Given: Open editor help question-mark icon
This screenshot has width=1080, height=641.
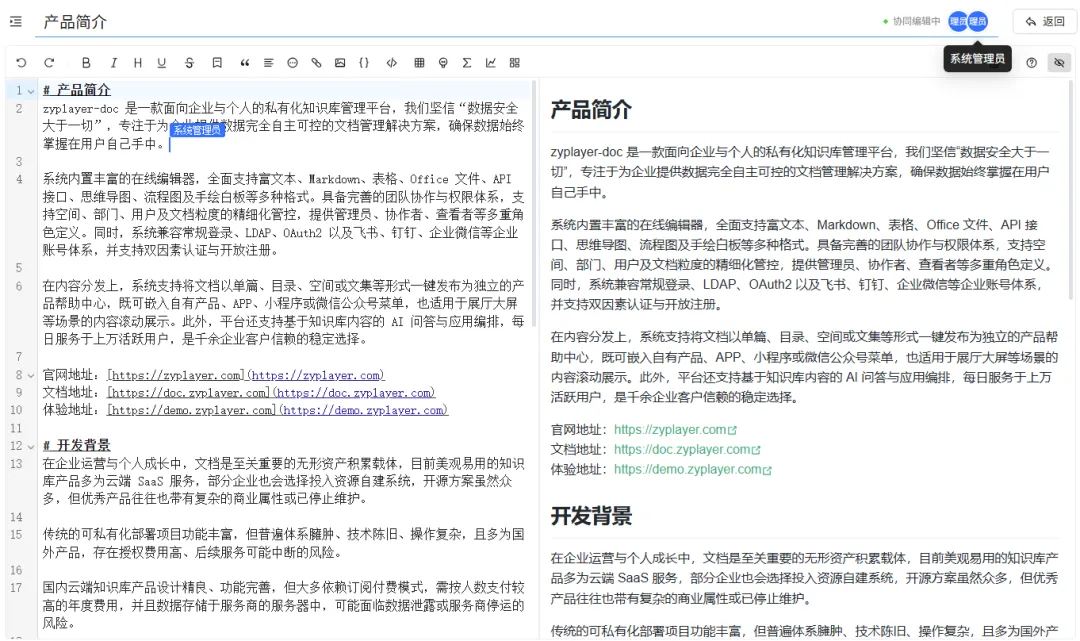Looking at the screenshot, I should pos(1031,63).
